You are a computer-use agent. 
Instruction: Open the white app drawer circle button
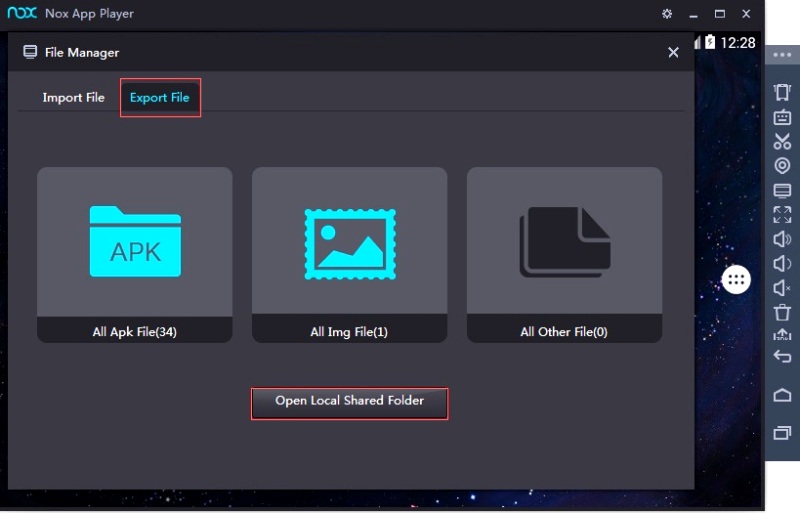click(x=736, y=279)
